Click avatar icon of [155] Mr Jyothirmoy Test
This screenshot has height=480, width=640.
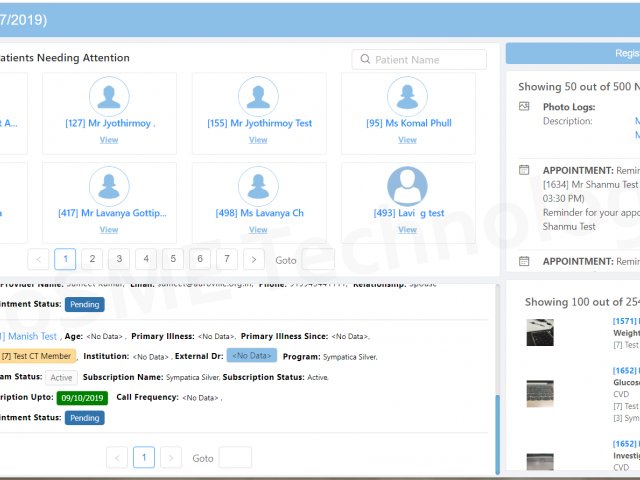(258, 96)
